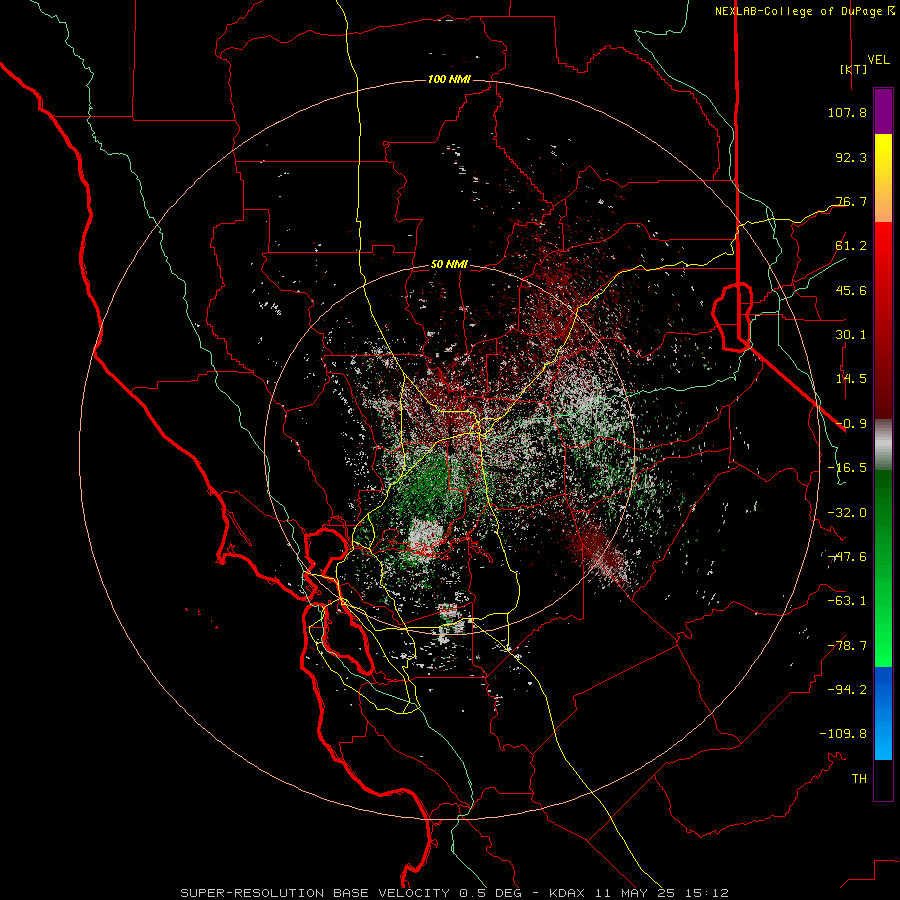
Task: Click the 50 NMI range ring label
Action: click(449, 264)
